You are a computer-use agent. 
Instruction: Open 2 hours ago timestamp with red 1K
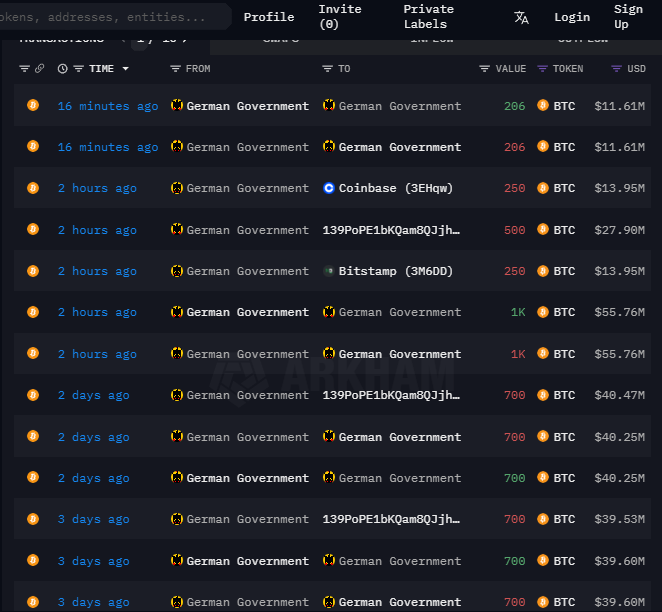[97, 354]
